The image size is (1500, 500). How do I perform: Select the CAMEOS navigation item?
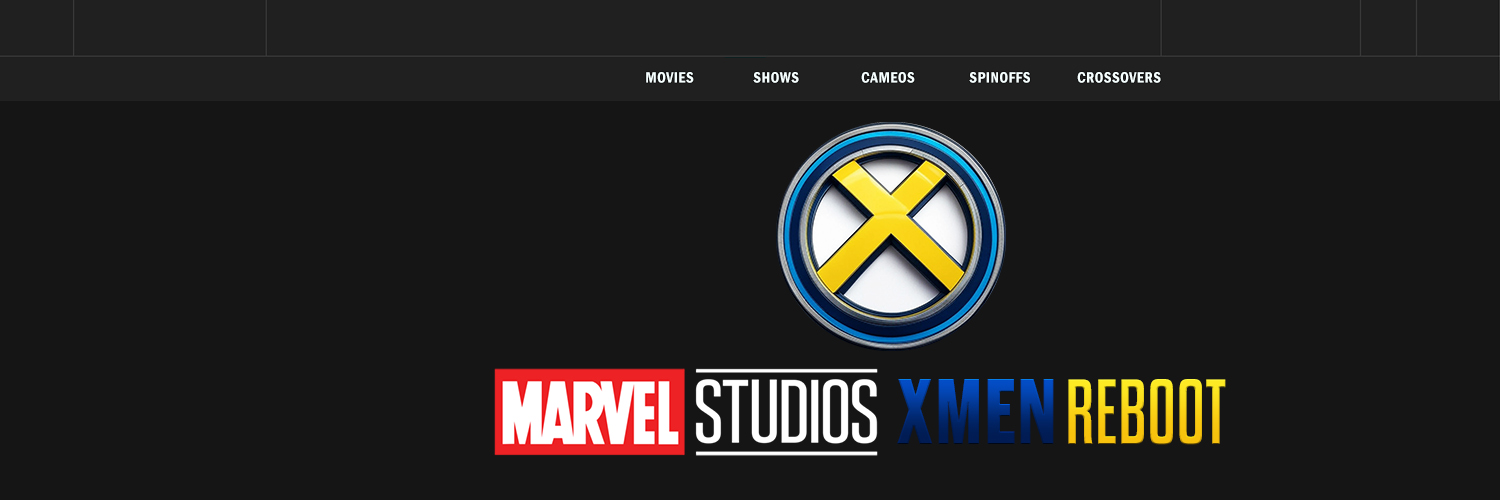888,78
